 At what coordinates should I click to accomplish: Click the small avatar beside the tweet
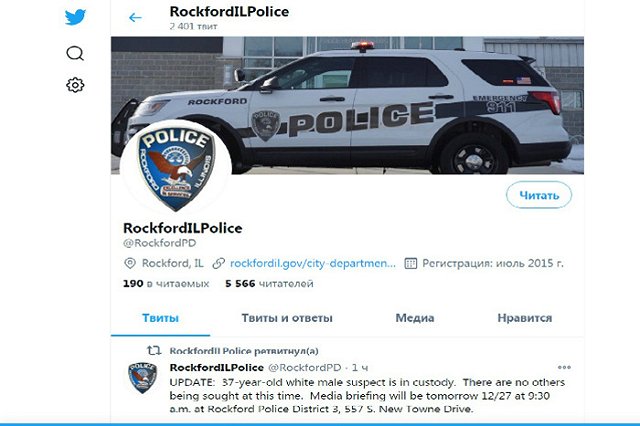point(142,378)
